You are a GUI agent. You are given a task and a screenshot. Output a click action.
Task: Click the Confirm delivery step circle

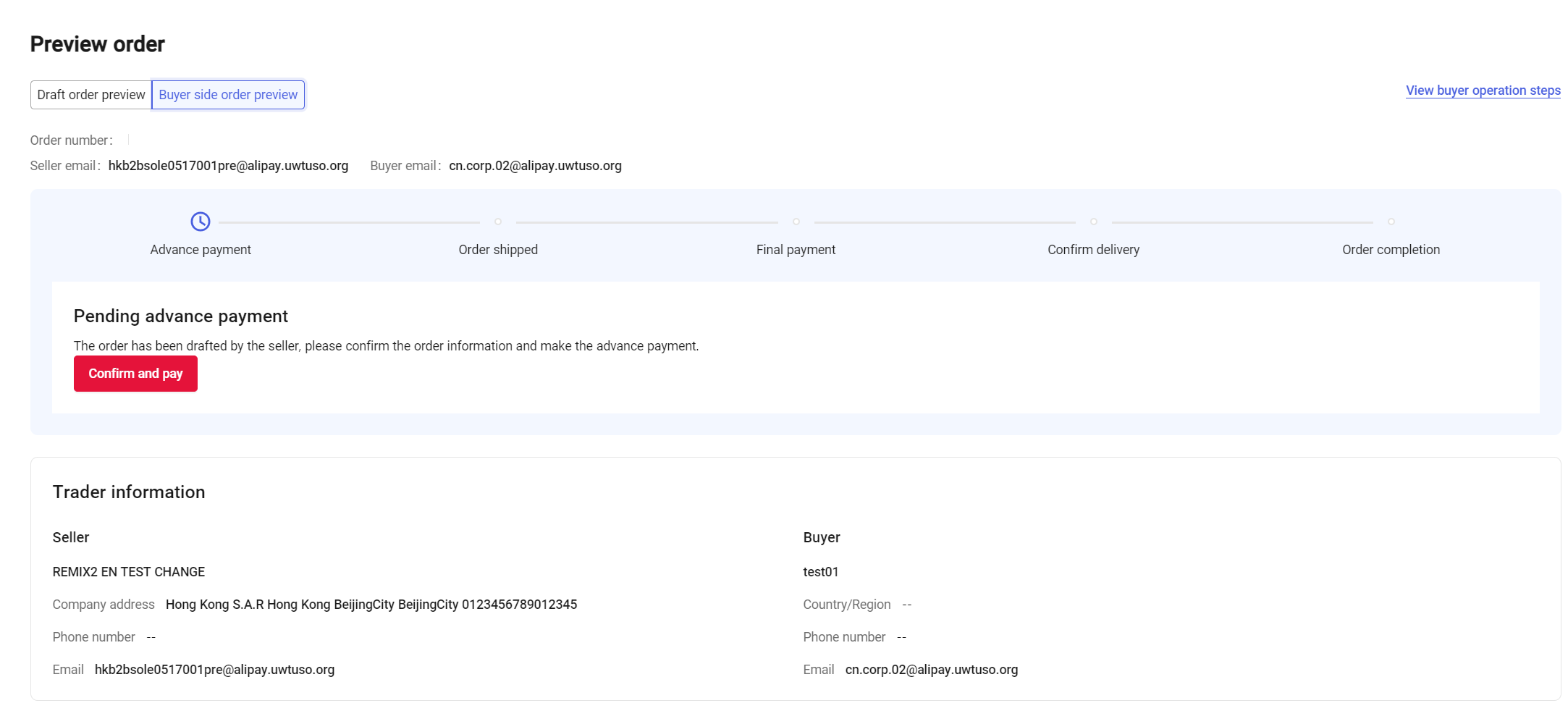coord(1094,222)
